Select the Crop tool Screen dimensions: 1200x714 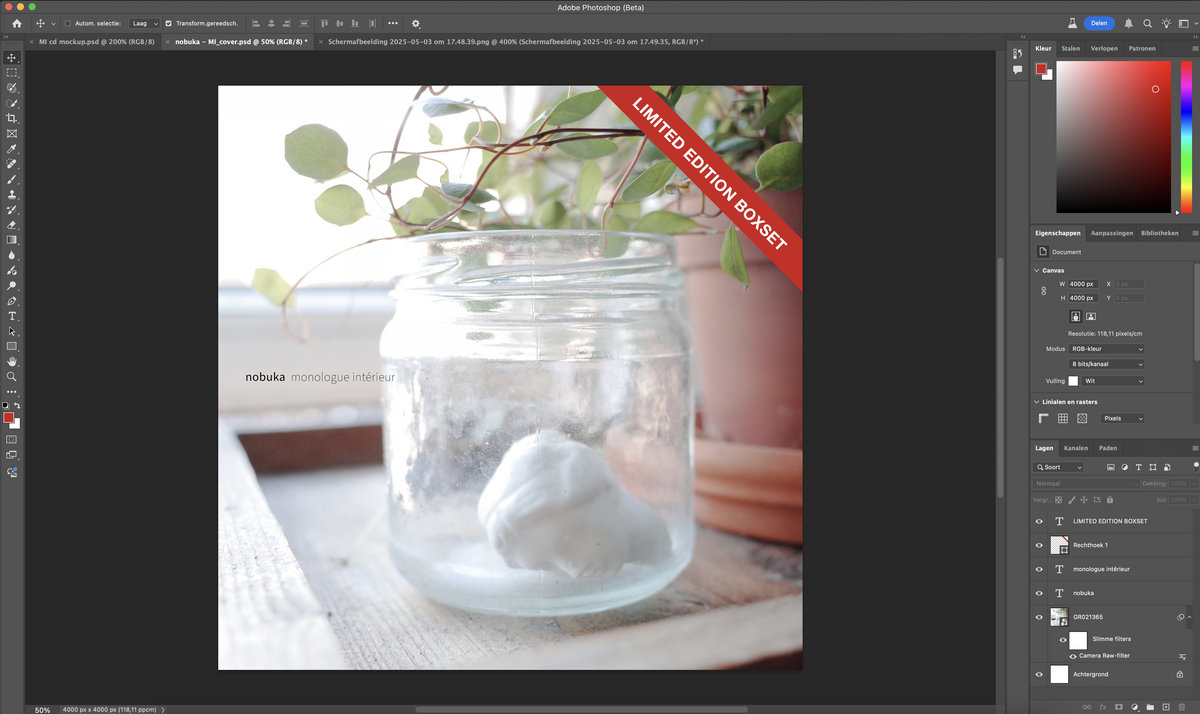click(x=12, y=118)
